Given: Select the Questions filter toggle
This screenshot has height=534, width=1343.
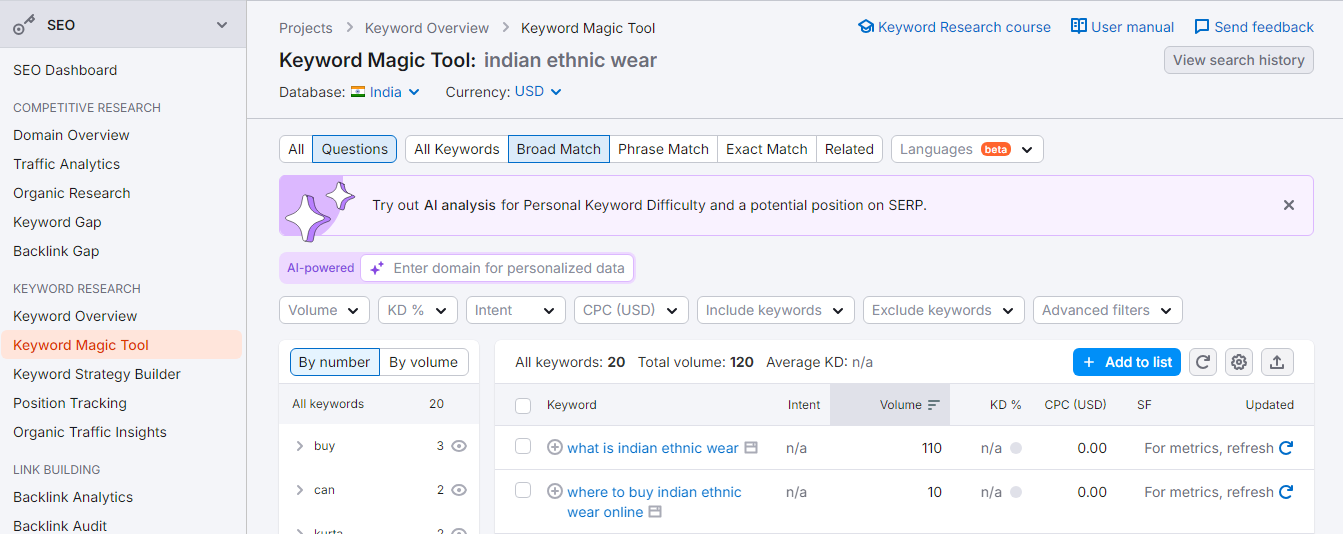Looking at the screenshot, I should coord(355,149).
